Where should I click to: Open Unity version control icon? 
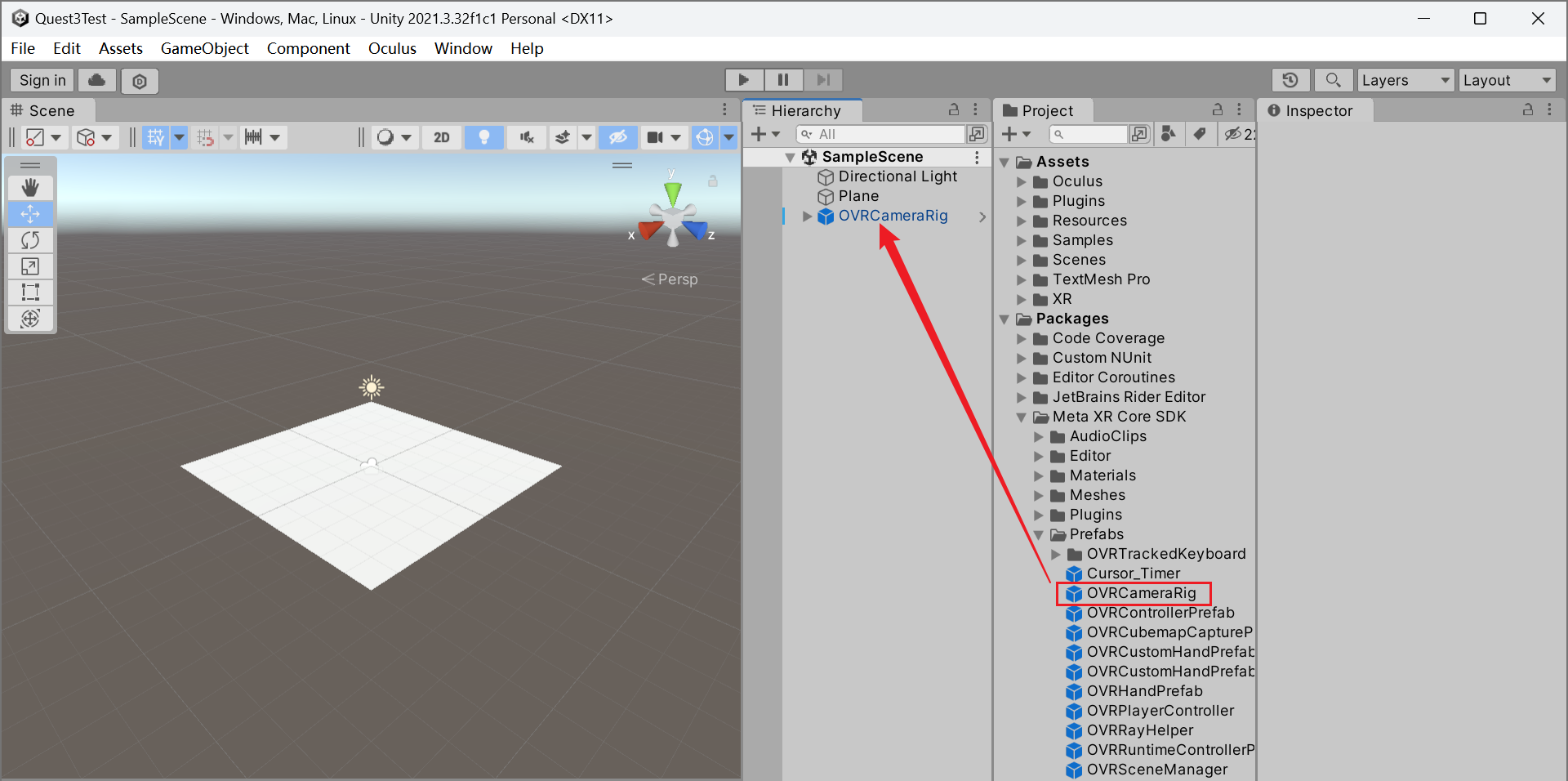tap(140, 81)
